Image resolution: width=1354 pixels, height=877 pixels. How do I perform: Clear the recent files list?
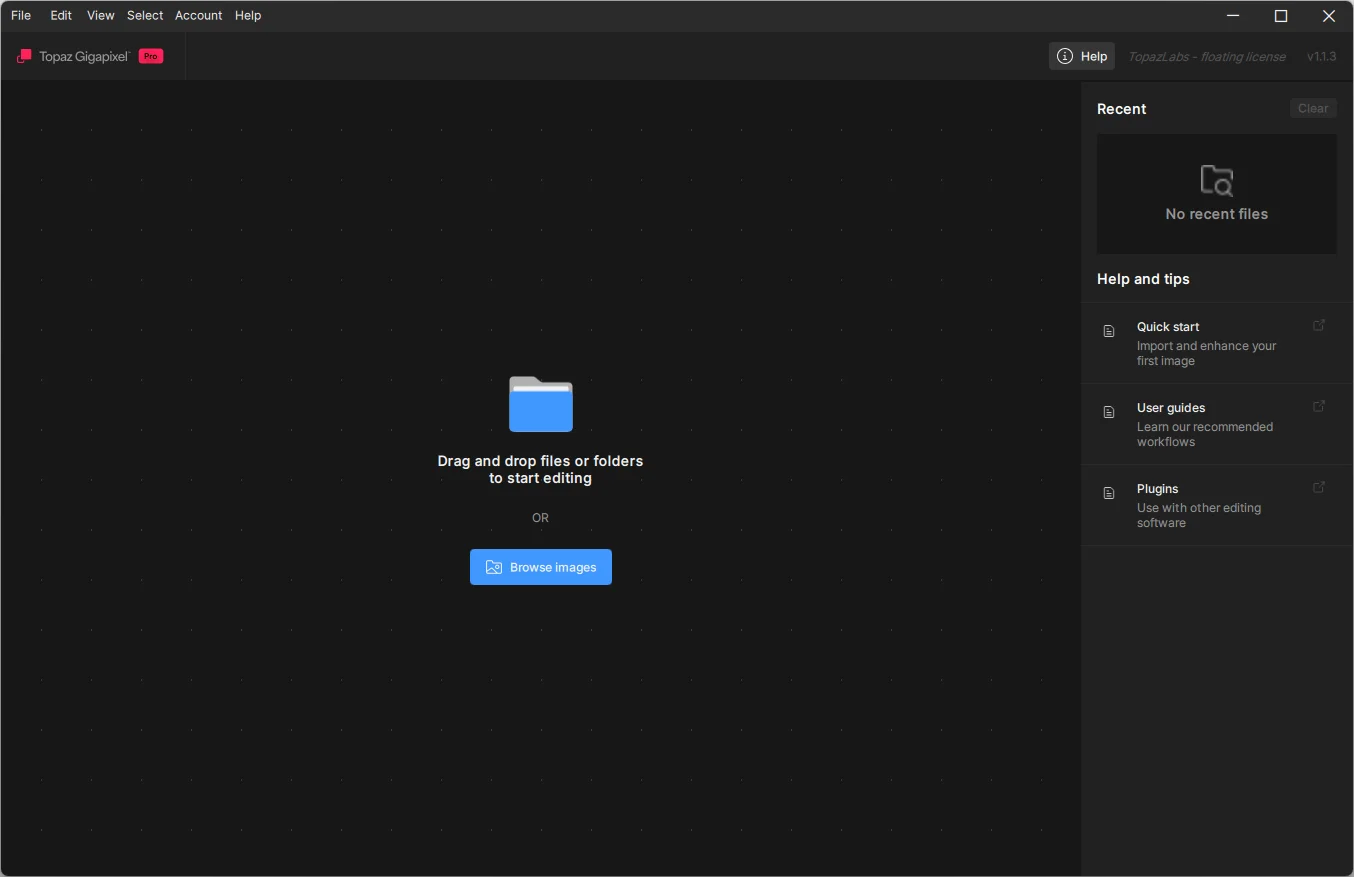pos(1312,108)
